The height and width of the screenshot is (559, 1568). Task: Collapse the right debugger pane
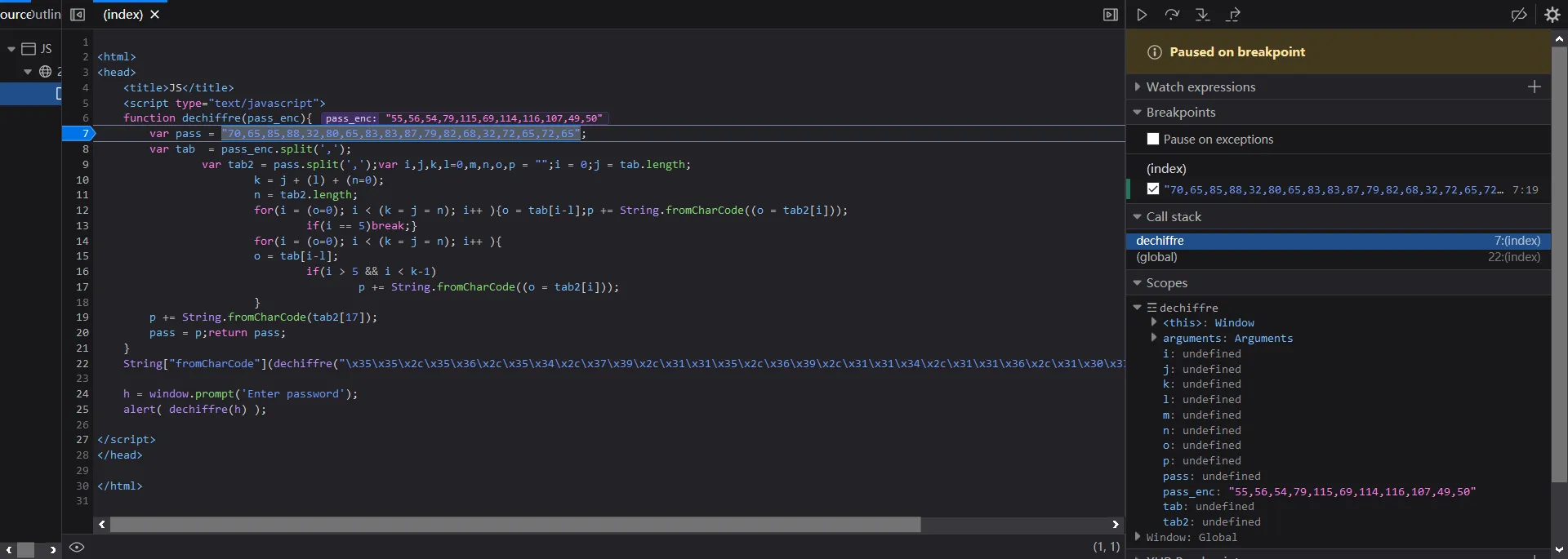pyautogui.click(x=1110, y=15)
